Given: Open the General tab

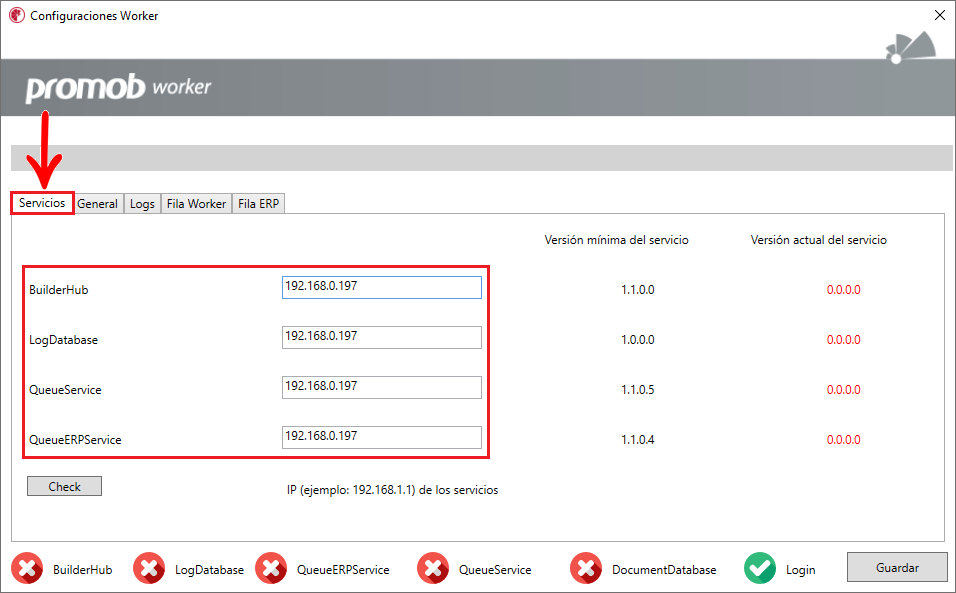Looking at the screenshot, I should [x=98, y=204].
